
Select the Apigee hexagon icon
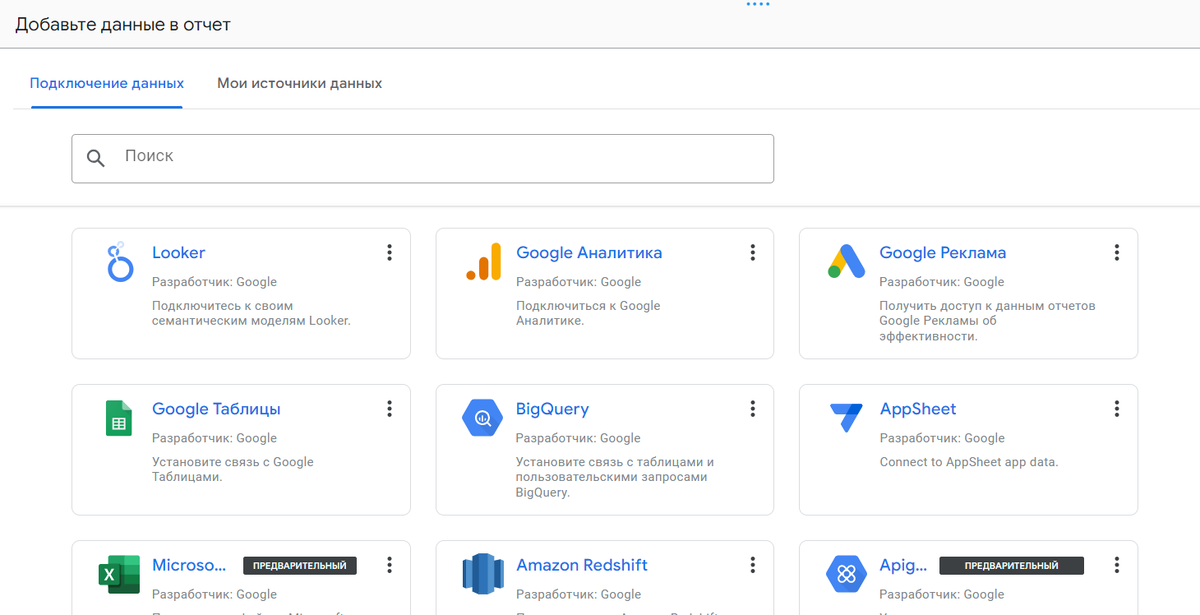click(846, 574)
